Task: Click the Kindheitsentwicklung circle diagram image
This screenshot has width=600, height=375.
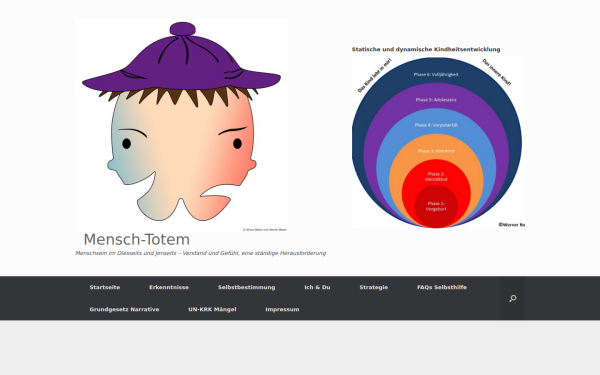Action: pyautogui.click(x=439, y=142)
